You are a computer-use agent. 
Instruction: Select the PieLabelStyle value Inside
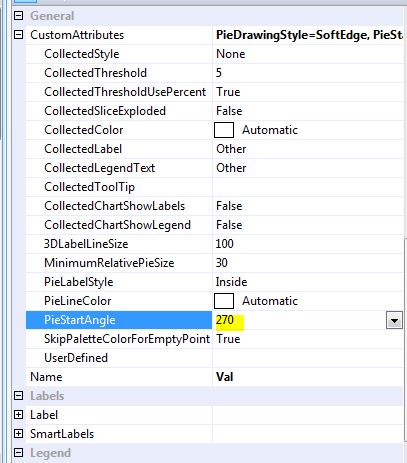coord(231,282)
